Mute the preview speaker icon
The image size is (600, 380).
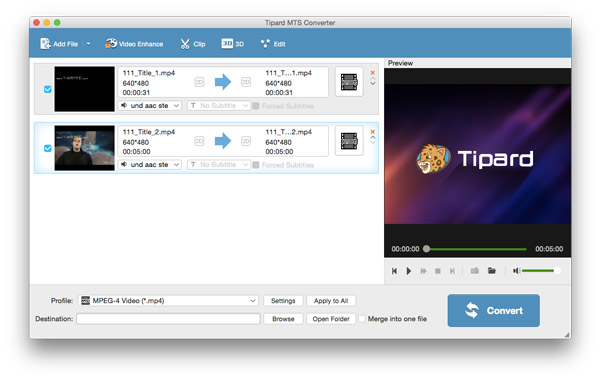(516, 271)
